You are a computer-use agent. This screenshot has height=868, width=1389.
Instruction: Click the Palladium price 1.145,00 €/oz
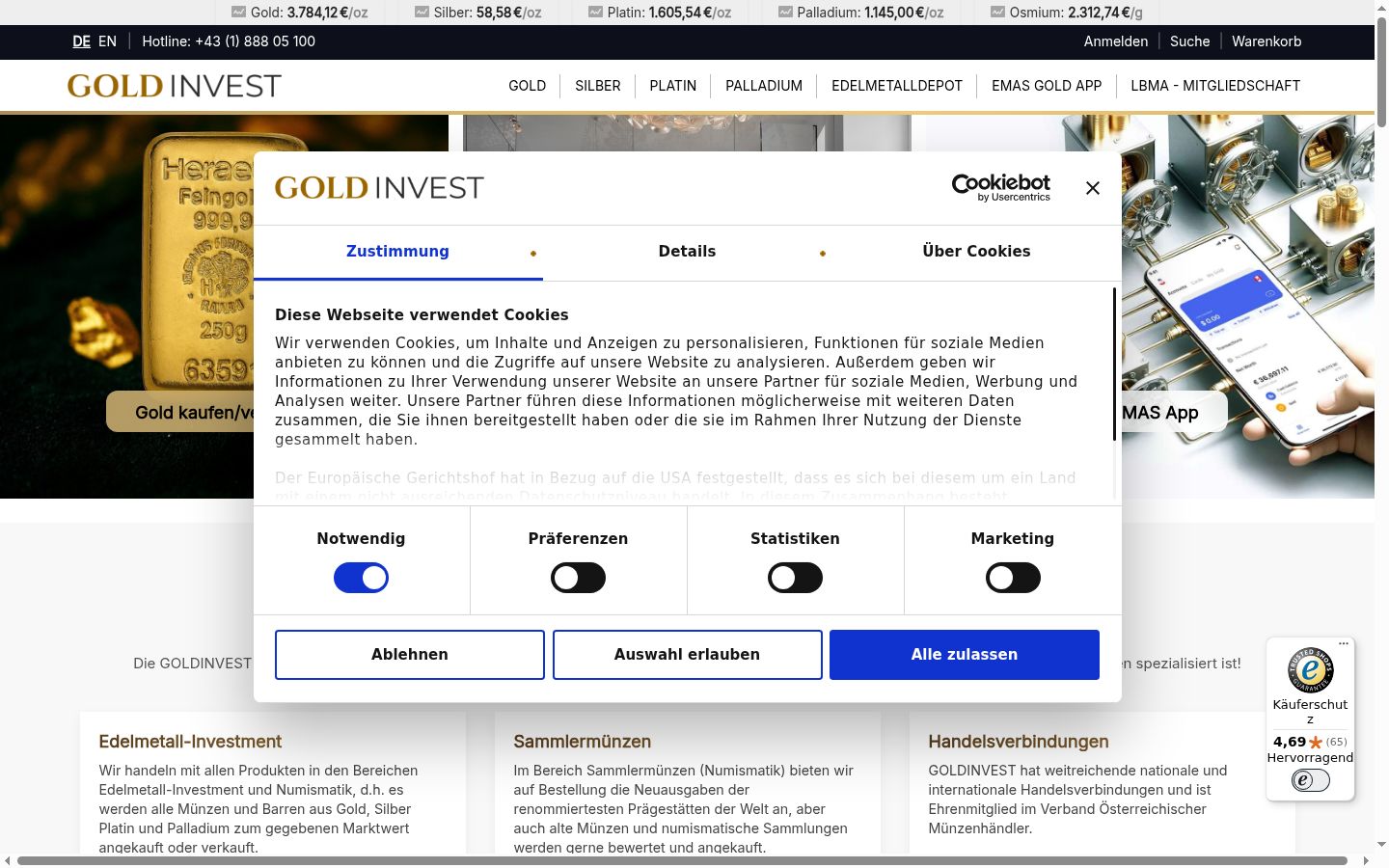click(905, 13)
